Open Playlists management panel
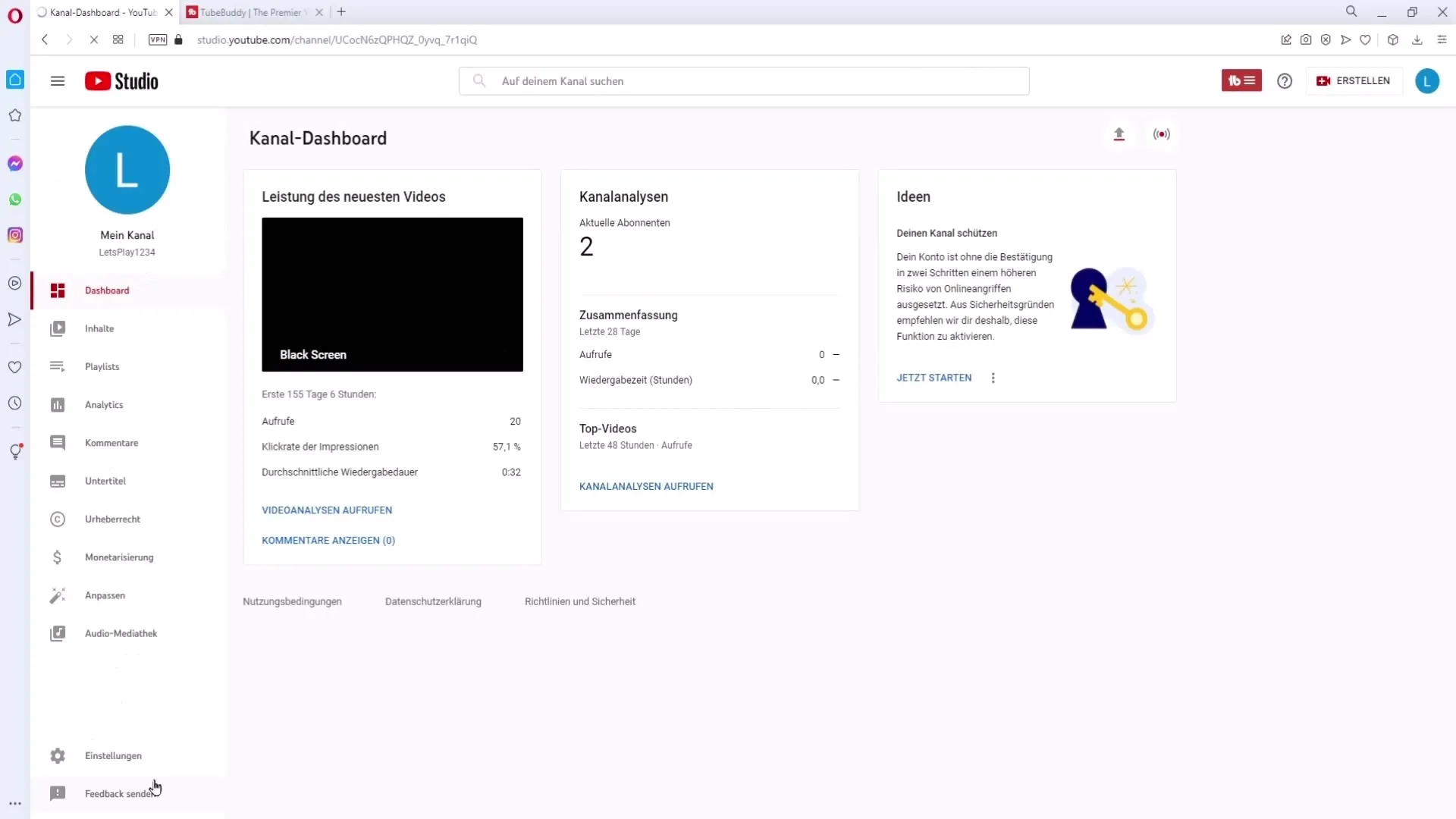This screenshot has width=1456, height=819. 102,366
